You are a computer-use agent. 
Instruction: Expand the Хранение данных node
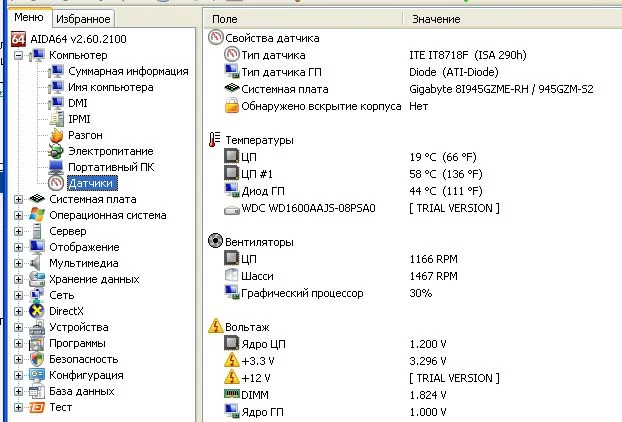coord(18,279)
